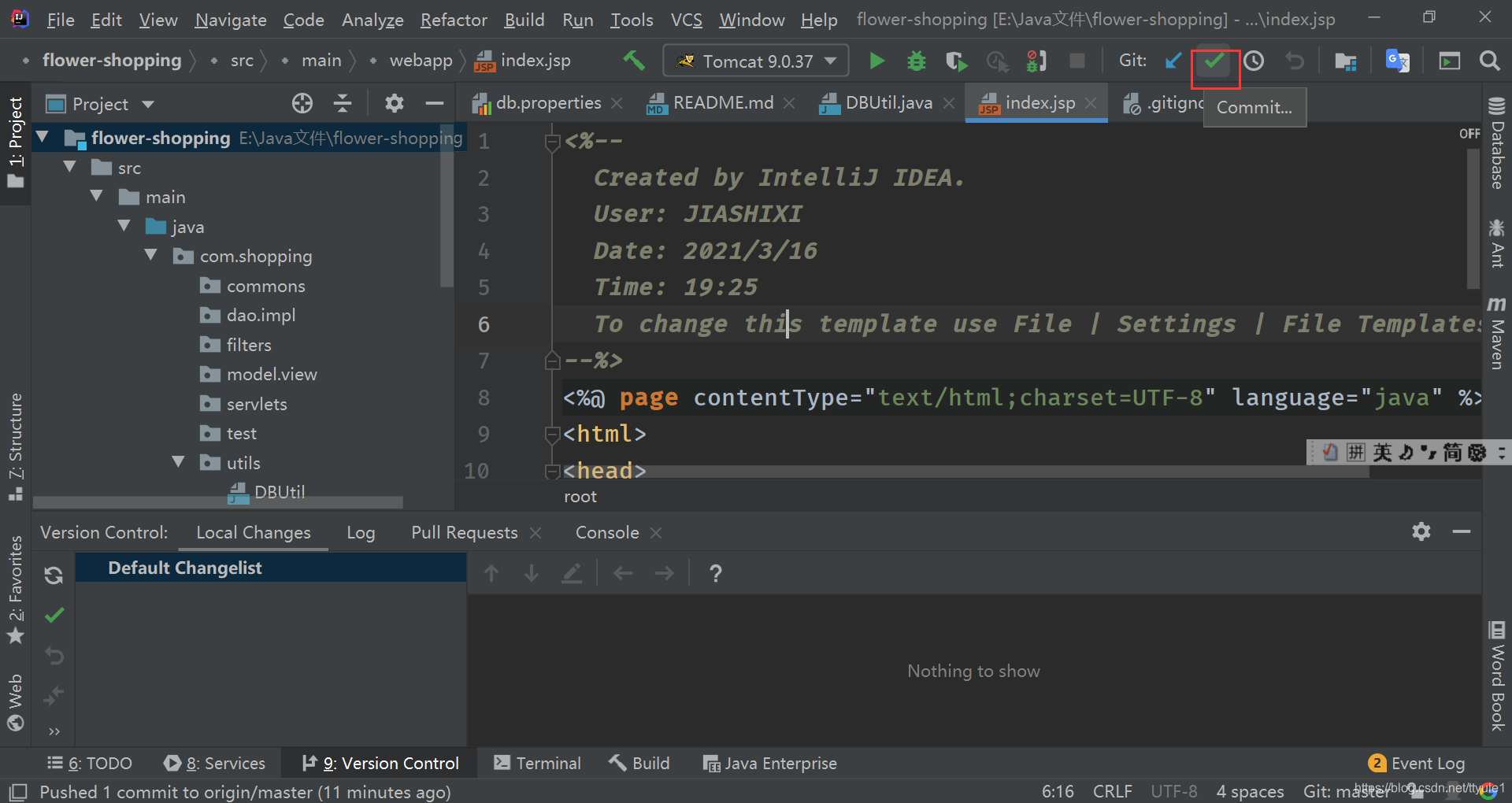
Task: Open Version Control panel settings gear
Action: pyautogui.click(x=1421, y=531)
